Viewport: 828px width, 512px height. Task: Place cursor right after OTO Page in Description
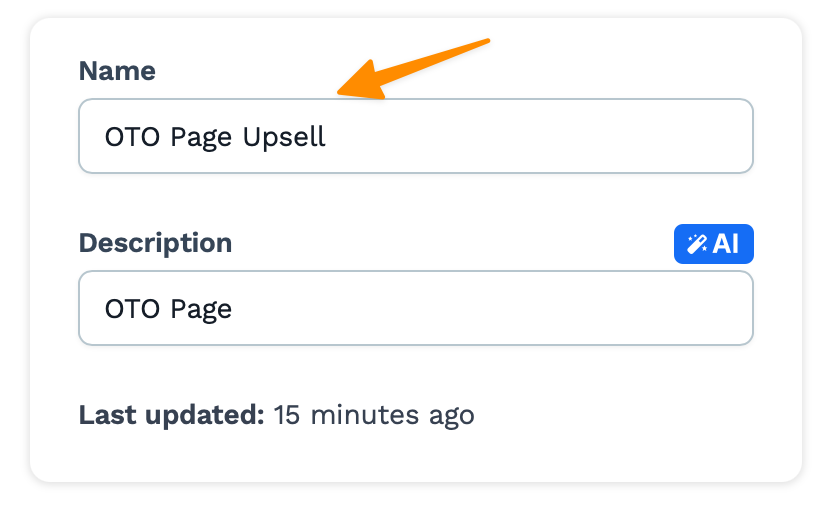pyautogui.click(x=234, y=308)
